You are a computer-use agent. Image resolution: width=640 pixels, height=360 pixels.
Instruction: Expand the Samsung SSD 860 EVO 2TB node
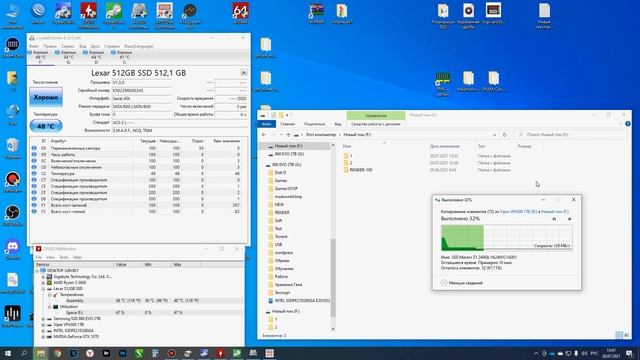click(x=43, y=318)
